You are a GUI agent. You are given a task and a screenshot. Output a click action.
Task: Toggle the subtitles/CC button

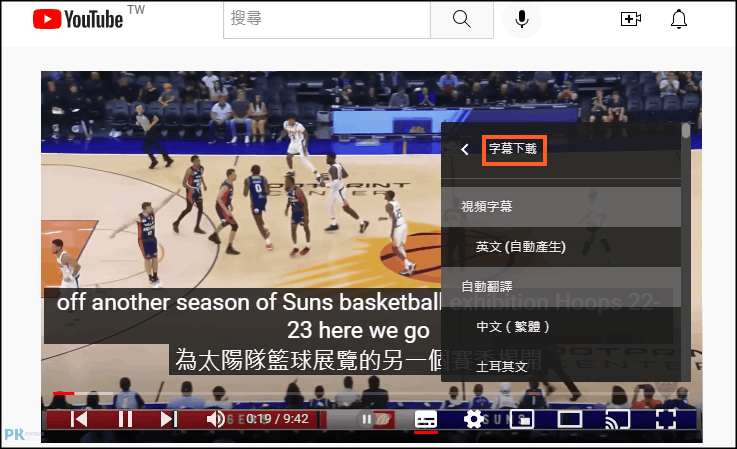point(426,419)
